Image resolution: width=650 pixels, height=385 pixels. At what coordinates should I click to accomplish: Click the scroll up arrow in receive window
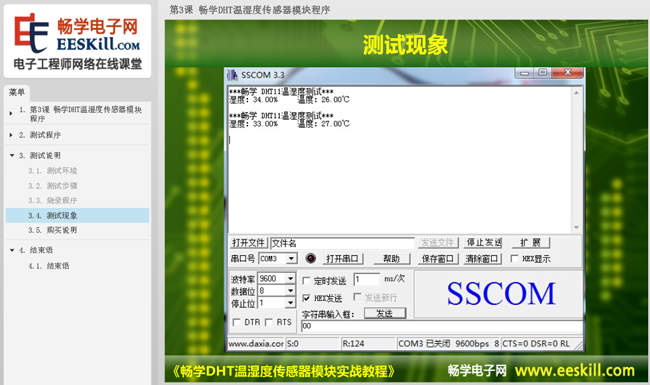pyautogui.click(x=576, y=93)
